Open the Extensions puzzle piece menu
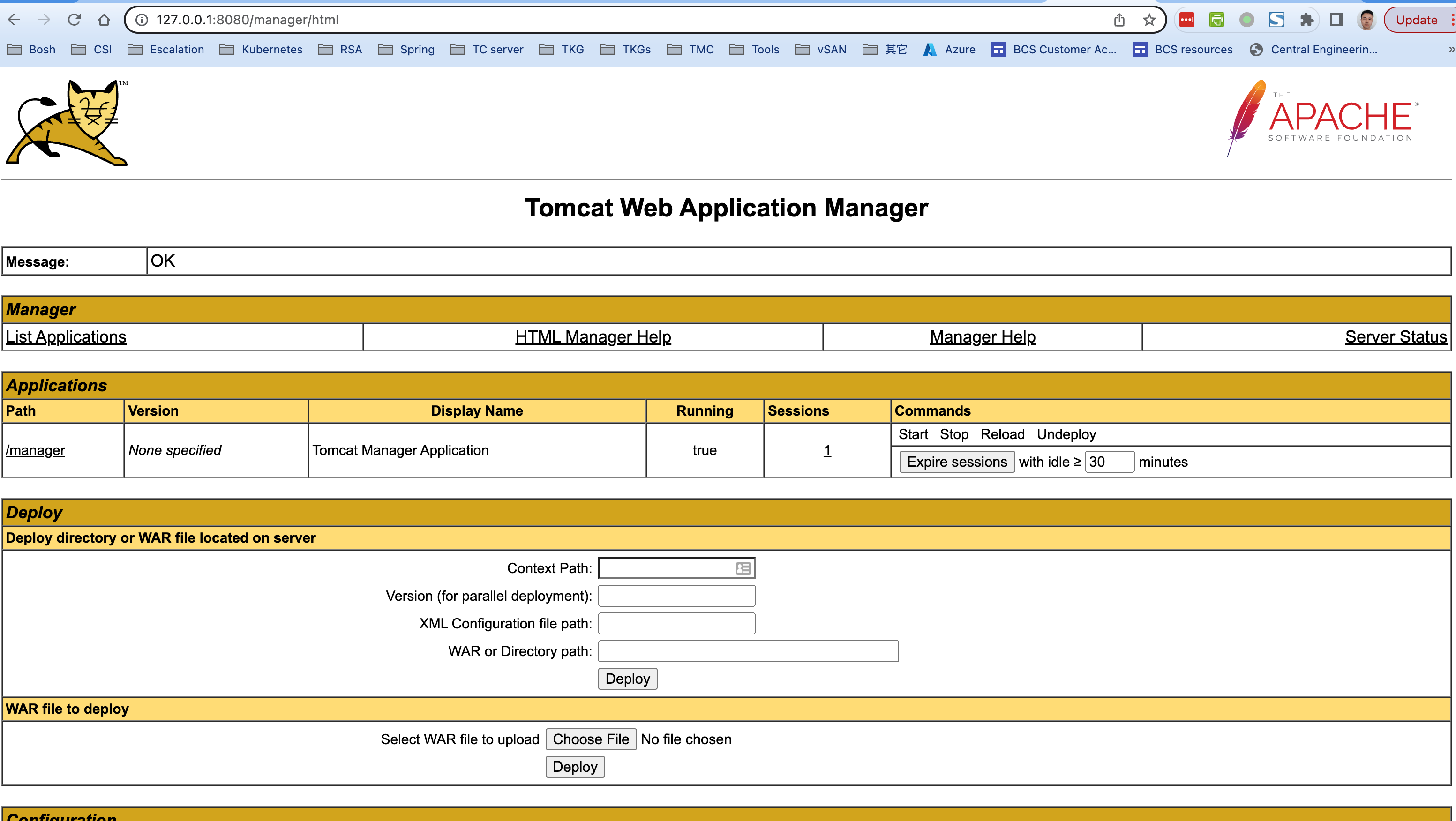This screenshot has width=1456, height=821. coord(1307,20)
